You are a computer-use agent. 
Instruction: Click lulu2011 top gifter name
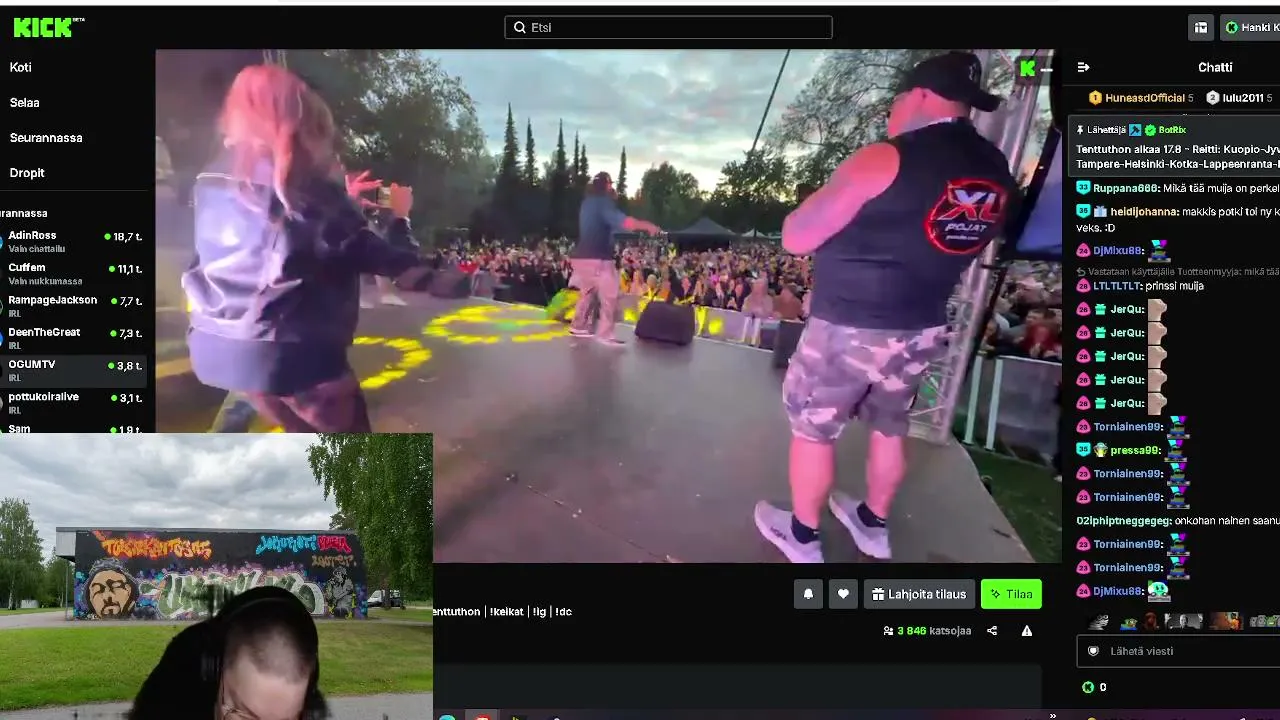(1243, 98)
